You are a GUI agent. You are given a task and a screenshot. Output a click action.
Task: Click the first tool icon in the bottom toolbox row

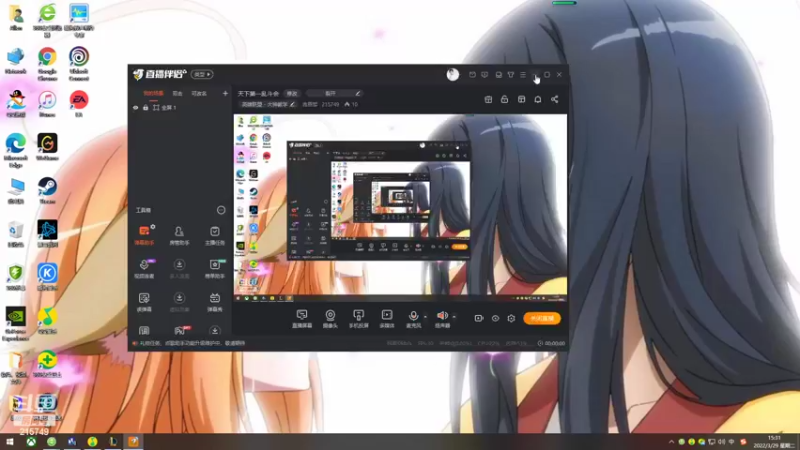point(144,331)
